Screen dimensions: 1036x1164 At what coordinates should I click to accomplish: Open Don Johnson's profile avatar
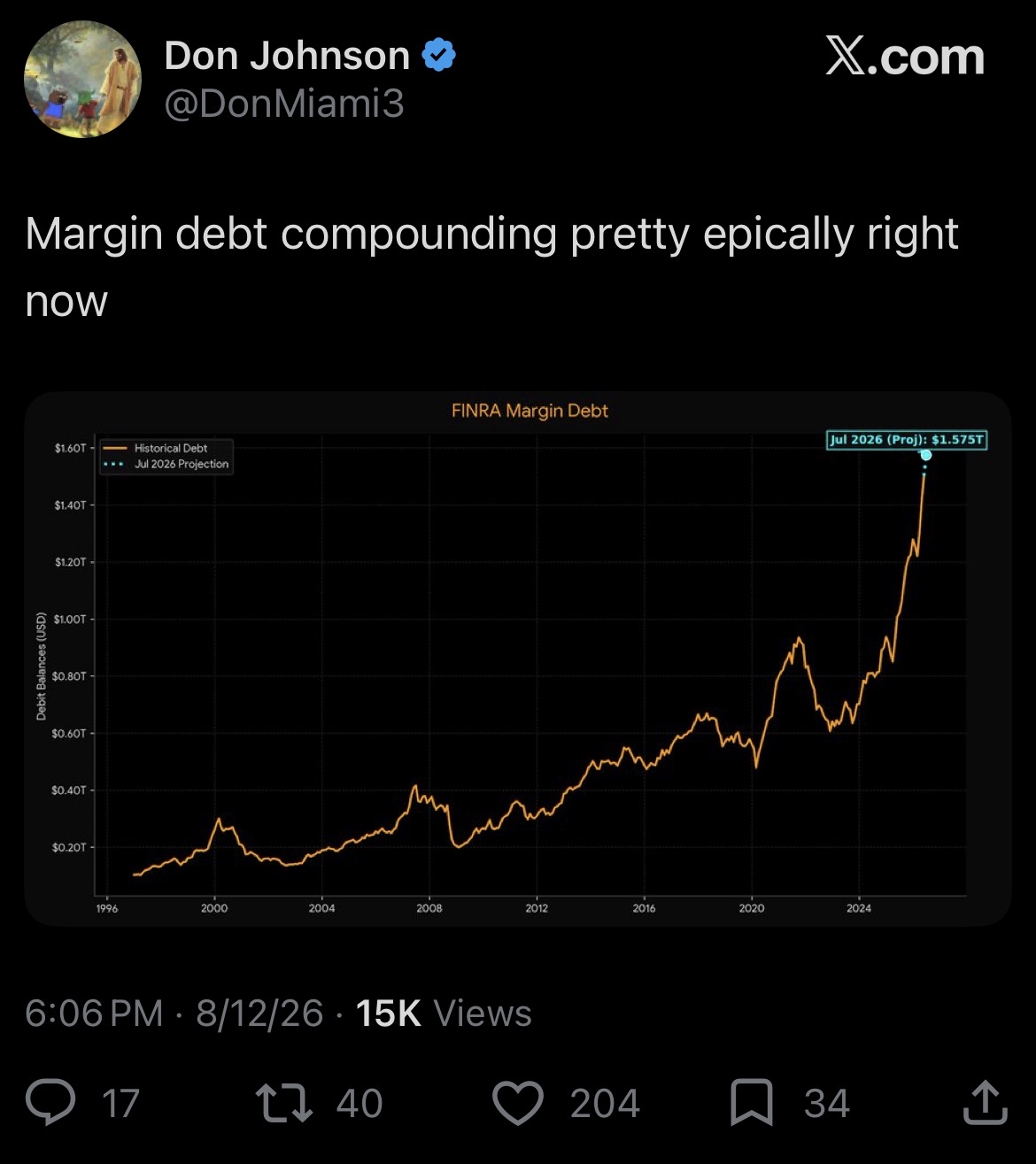click(x=82, y=80)
